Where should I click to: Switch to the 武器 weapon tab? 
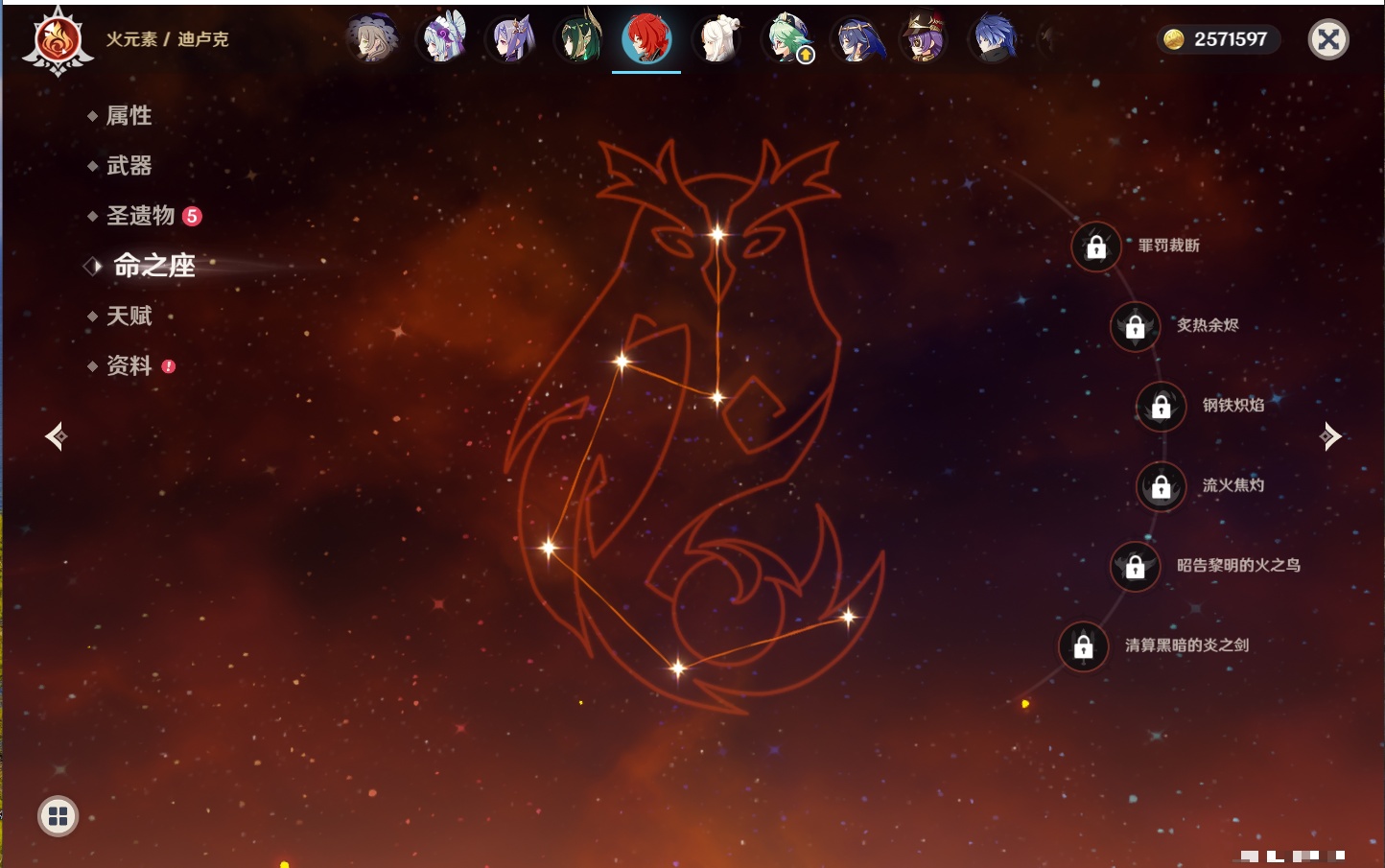pos(129,166)
